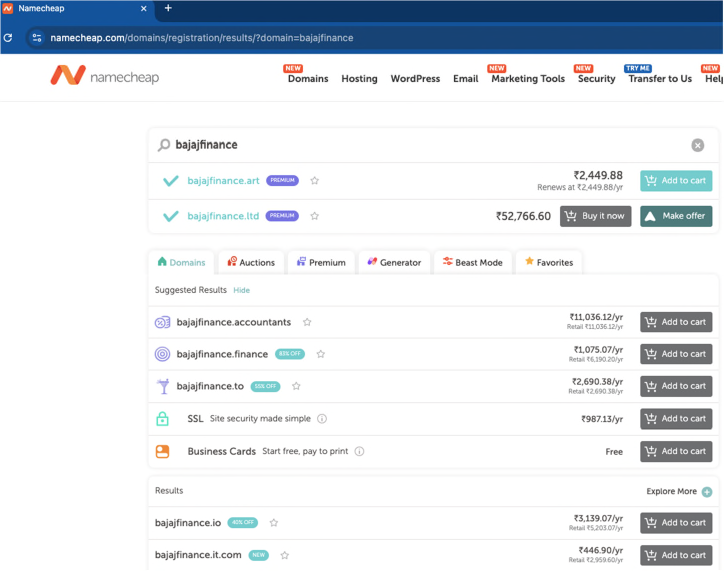Click Make offer for bajajfinance.ltd
Screen dimensions: 724x571
(x=676, y=216)
